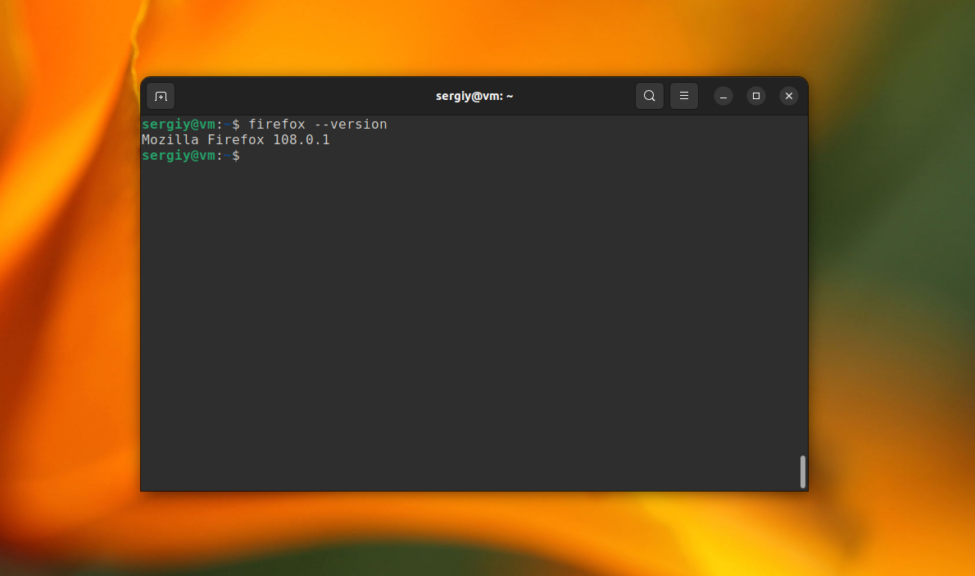Click the window title sergiy@vm: ~
This screenshot has height=576, width=975.
pos(474,96)
